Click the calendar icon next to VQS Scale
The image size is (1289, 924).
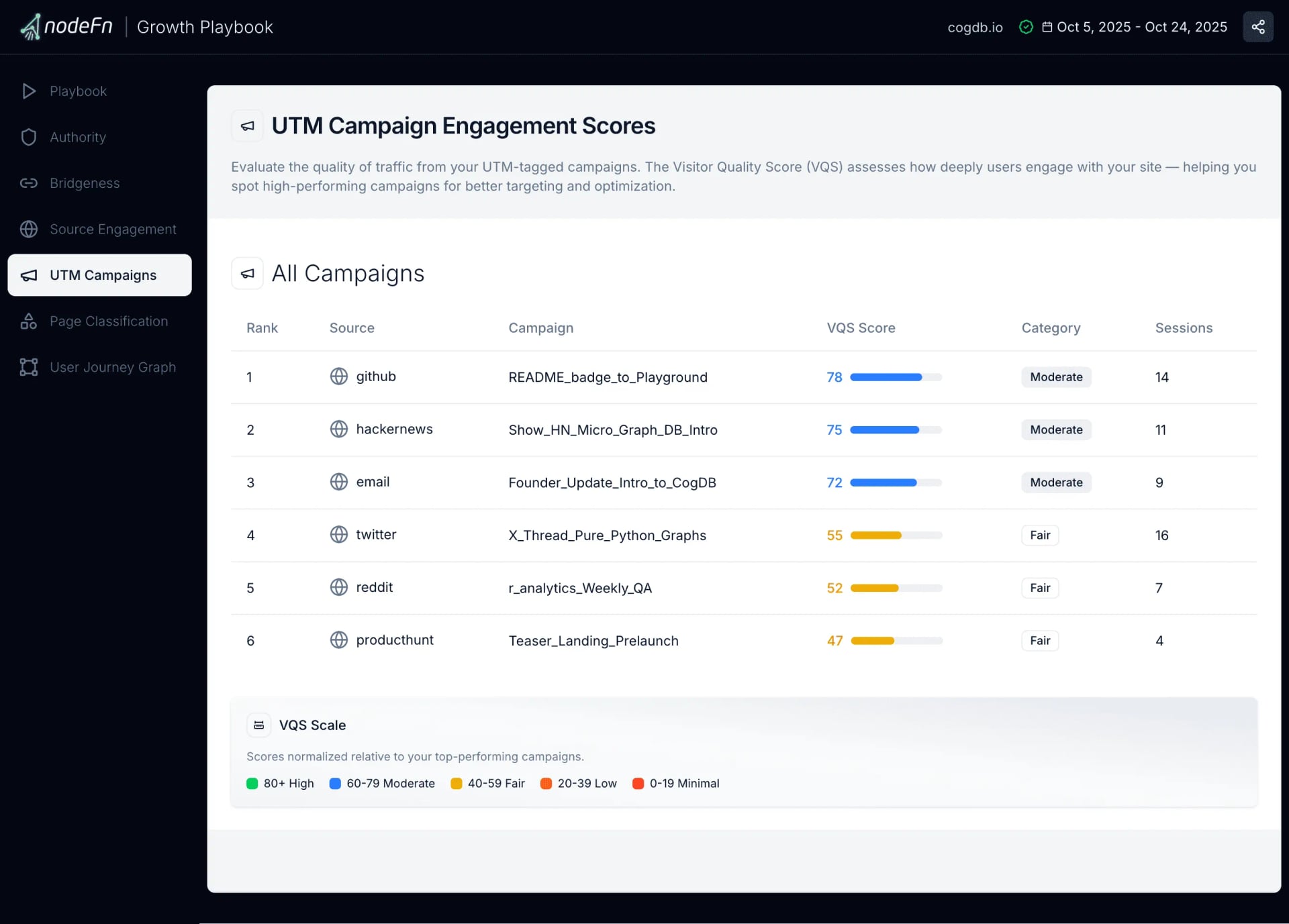[258, 725]
